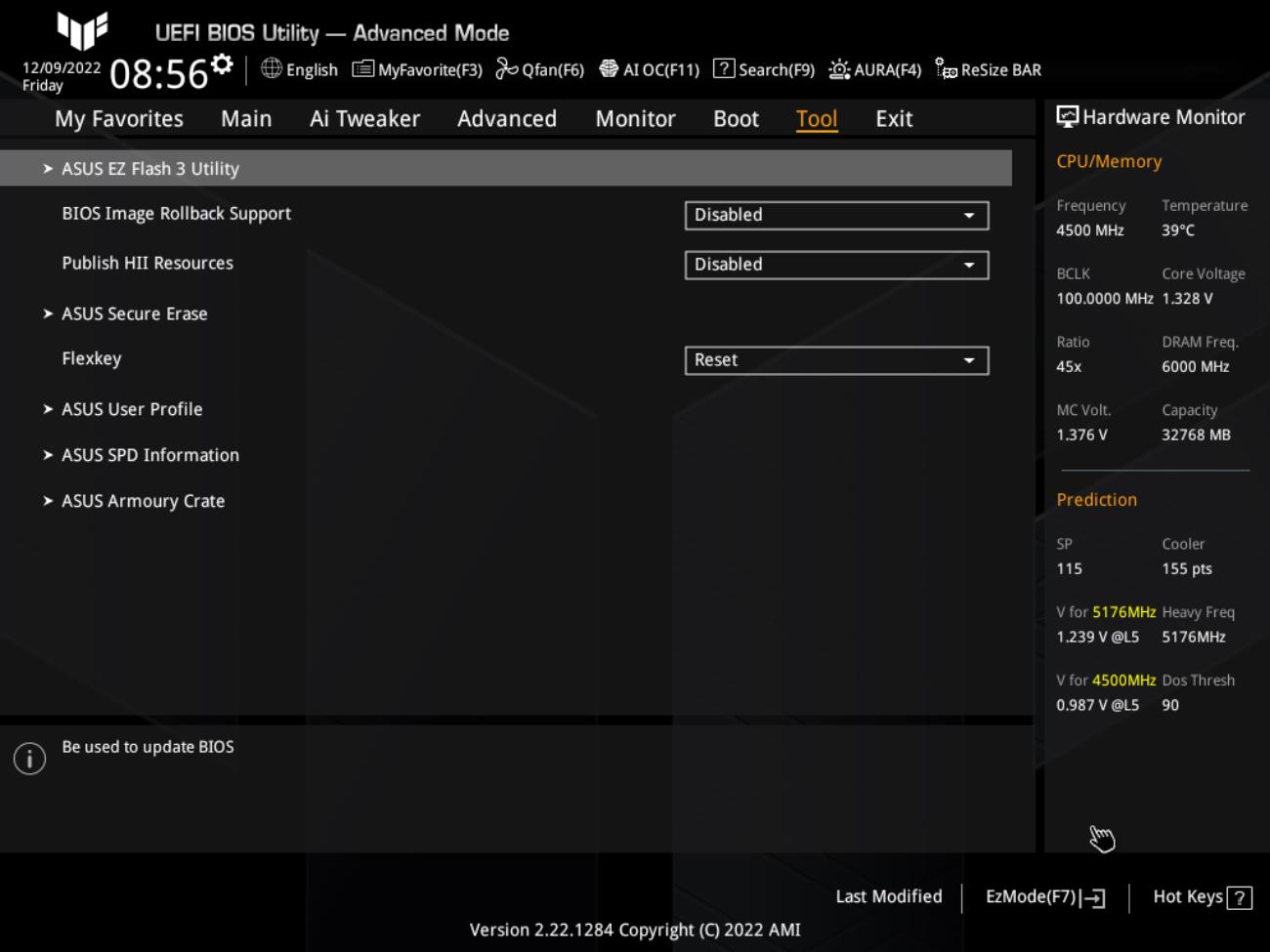Click the 32768 MB capacity value
This screenshot has height=952, width=1270.
click(1196, 435)
